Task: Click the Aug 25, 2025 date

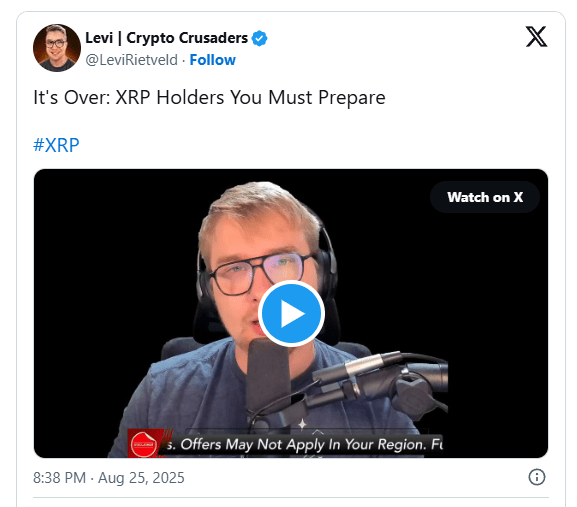Action: 141,478
